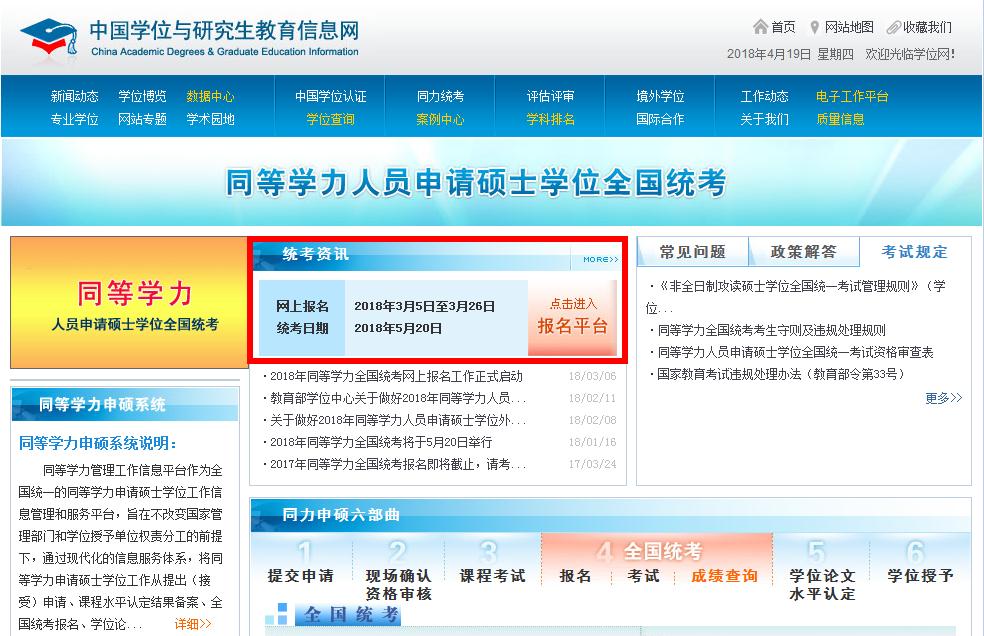Open the 同等学力全国统考考生守则及违规处理规则 link
The width and height of the screenshot is (984, 636).
coord(771,330)
